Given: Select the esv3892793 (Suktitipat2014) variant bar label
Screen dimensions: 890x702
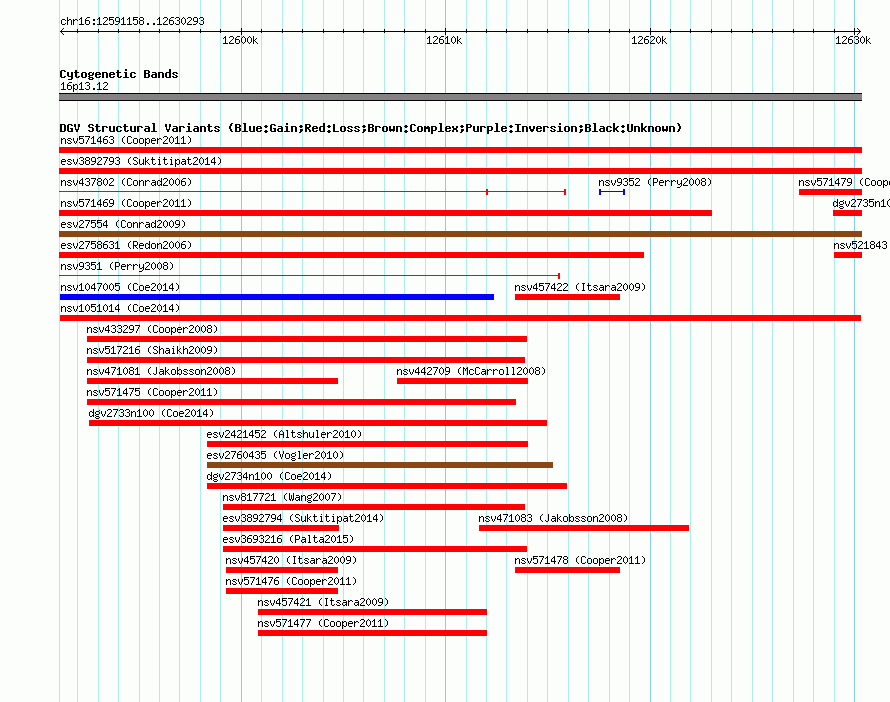Looking at the screenshot, I should tap(141, 161).
